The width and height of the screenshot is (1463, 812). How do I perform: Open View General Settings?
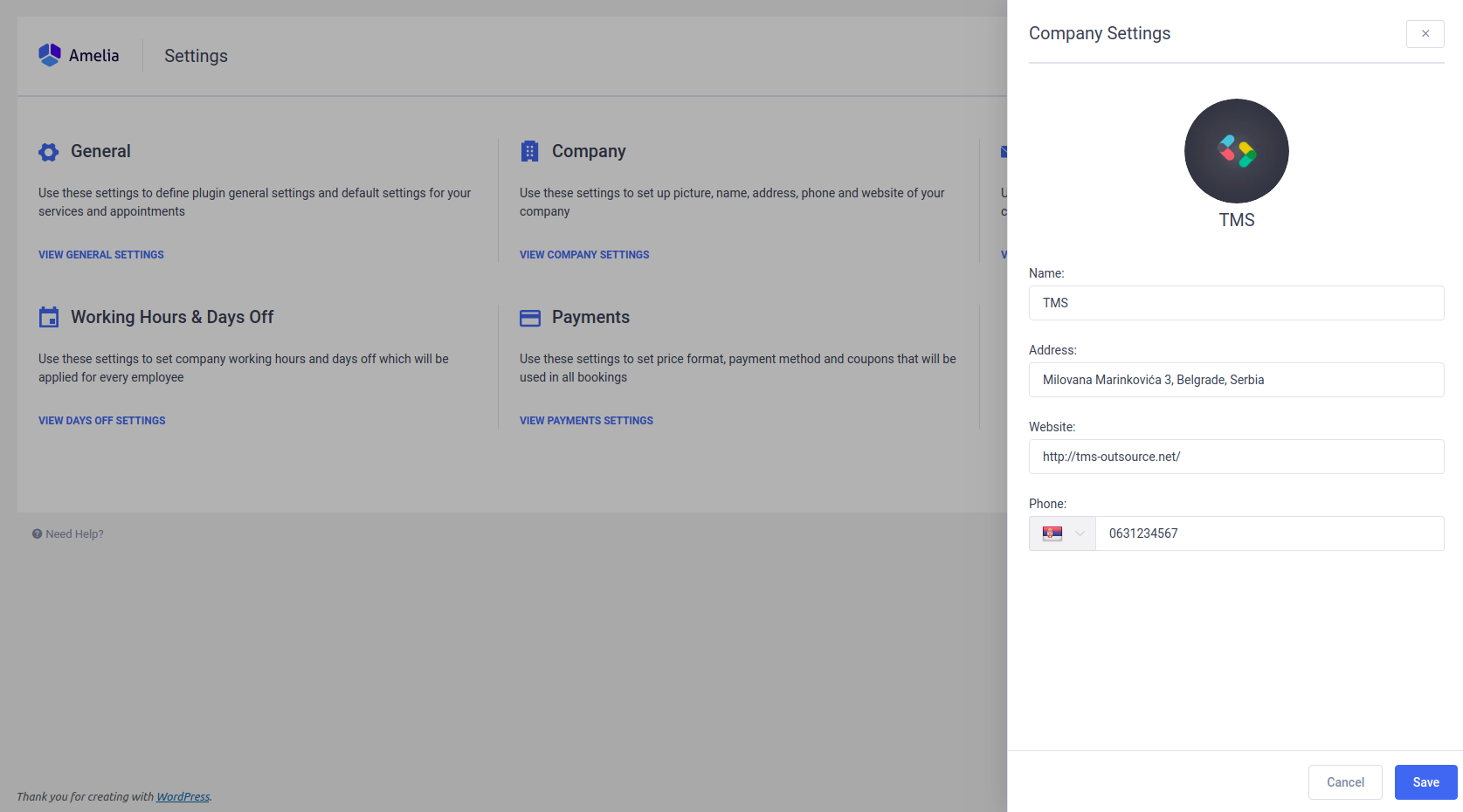click(100, 254)
